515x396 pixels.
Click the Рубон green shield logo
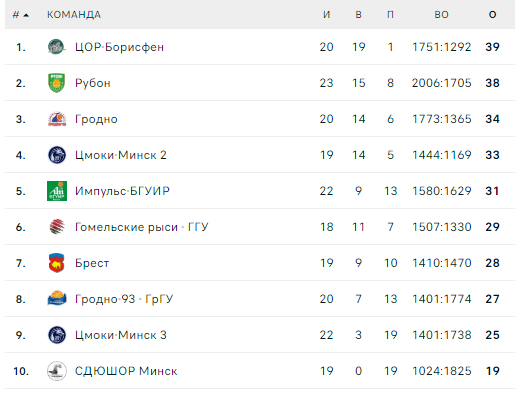click(56, 83)
